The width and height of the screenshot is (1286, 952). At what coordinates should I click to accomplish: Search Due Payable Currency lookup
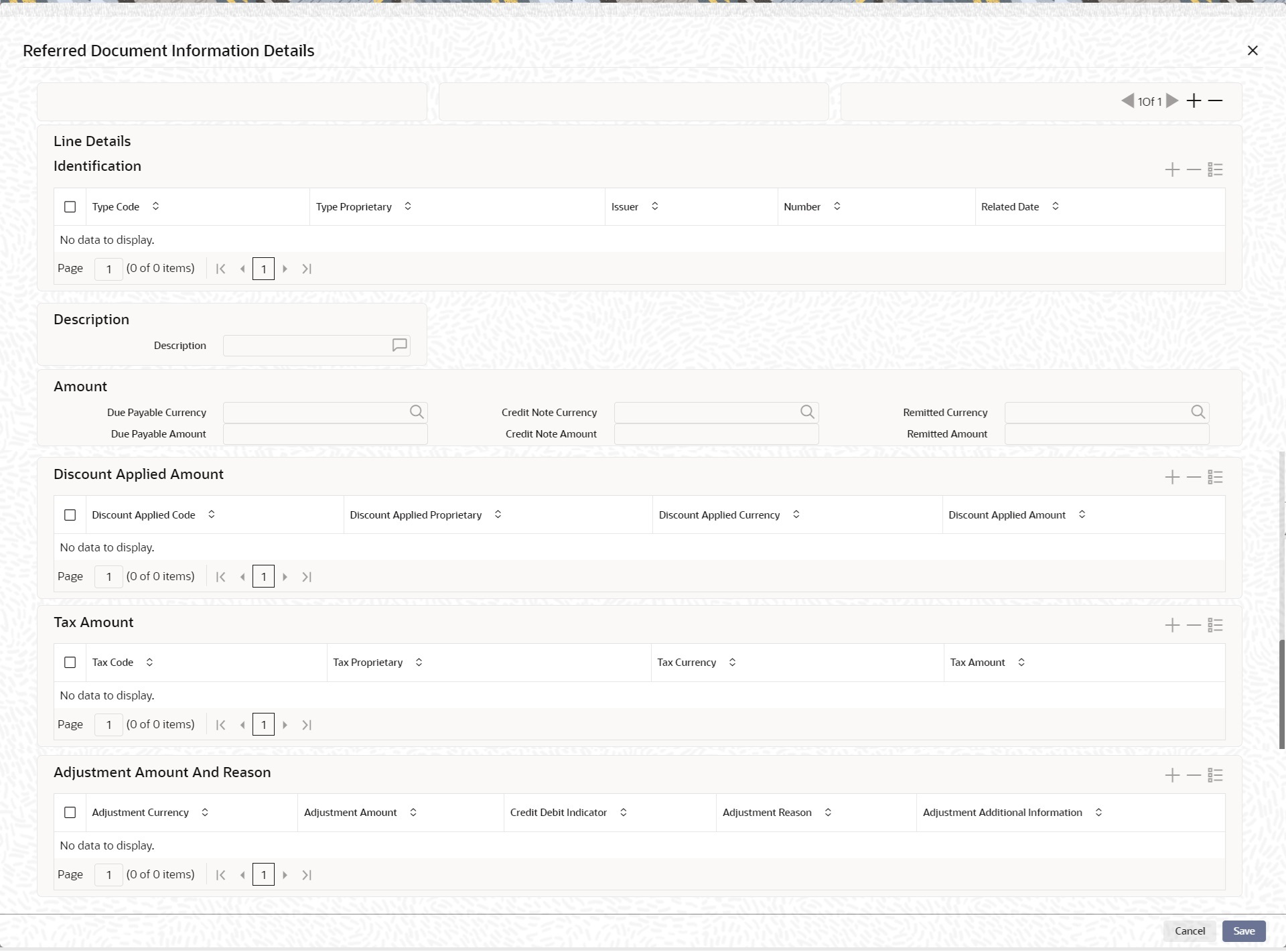[417, 413]
